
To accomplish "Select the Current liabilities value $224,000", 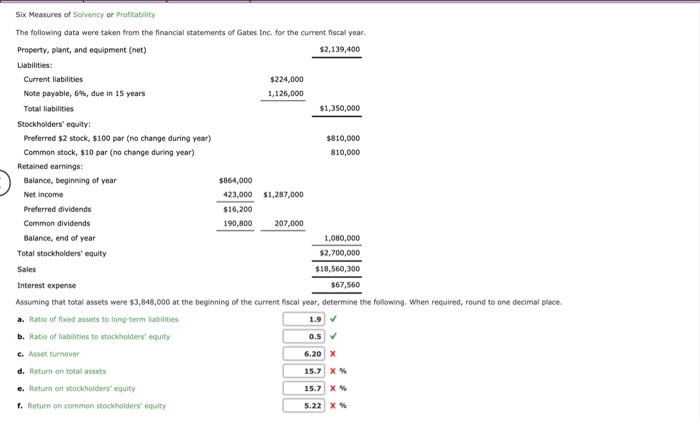I will pos(287,79).
